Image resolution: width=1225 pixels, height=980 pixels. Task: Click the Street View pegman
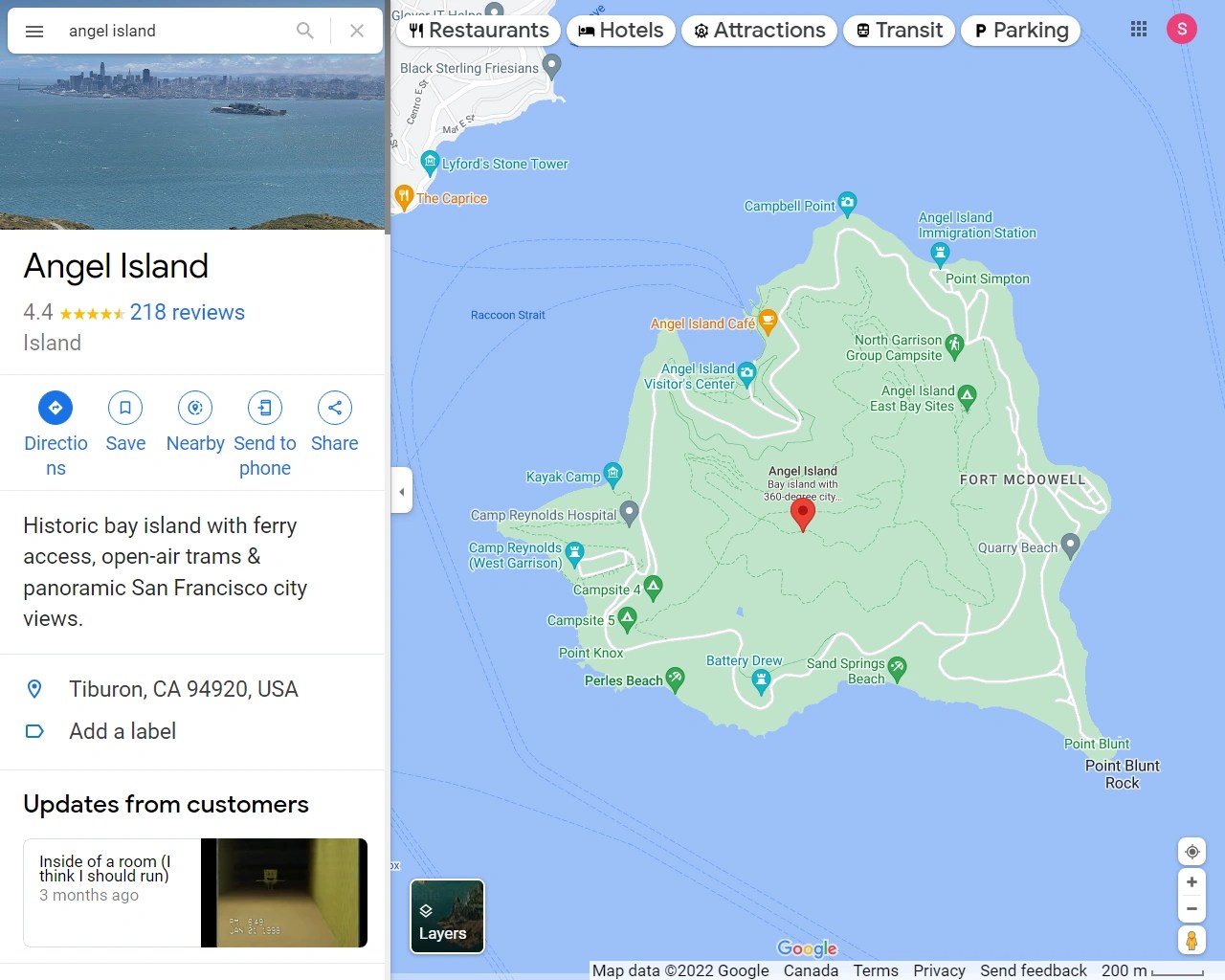click(x=1192, y=940)
